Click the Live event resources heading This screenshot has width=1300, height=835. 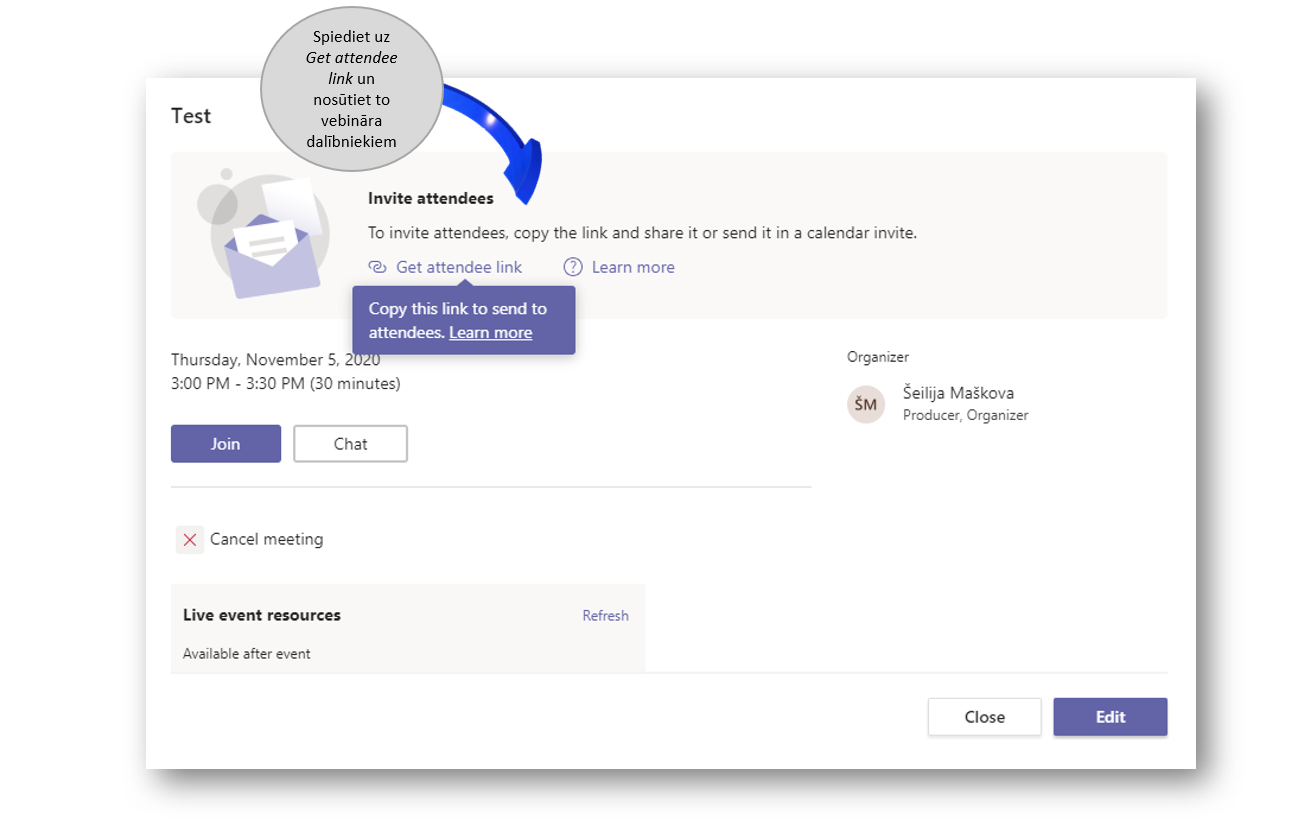coord(262,616)
